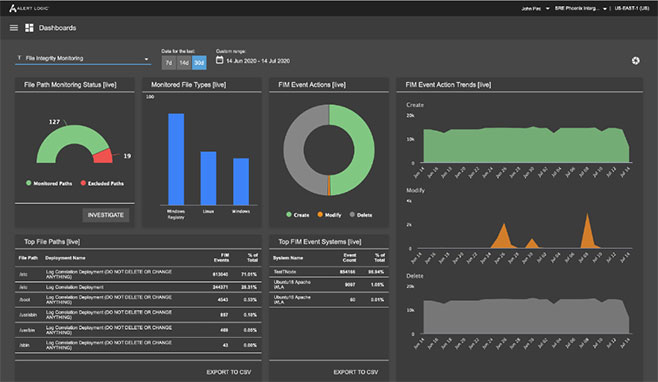This screenshot has width=658, height=382.
Task: Select the 7d date range tab
Action: 169,63
